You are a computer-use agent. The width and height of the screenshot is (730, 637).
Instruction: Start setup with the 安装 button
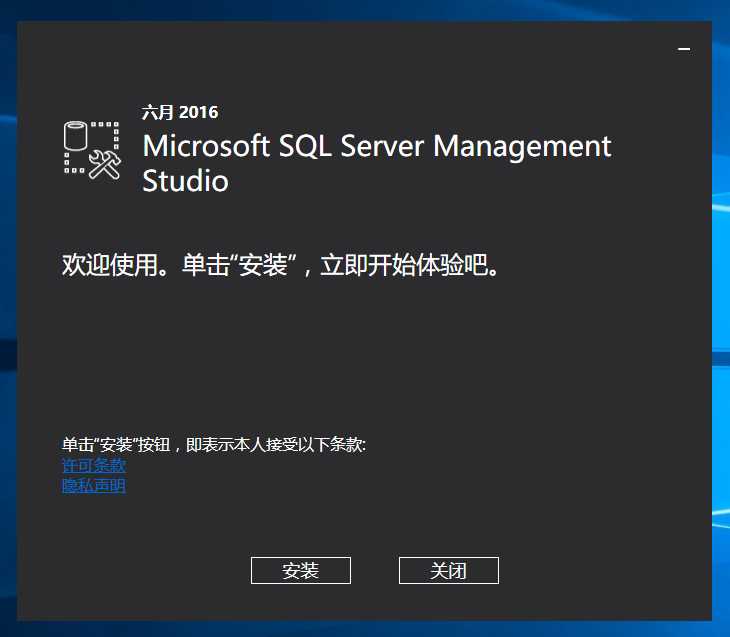click(300, 570)
